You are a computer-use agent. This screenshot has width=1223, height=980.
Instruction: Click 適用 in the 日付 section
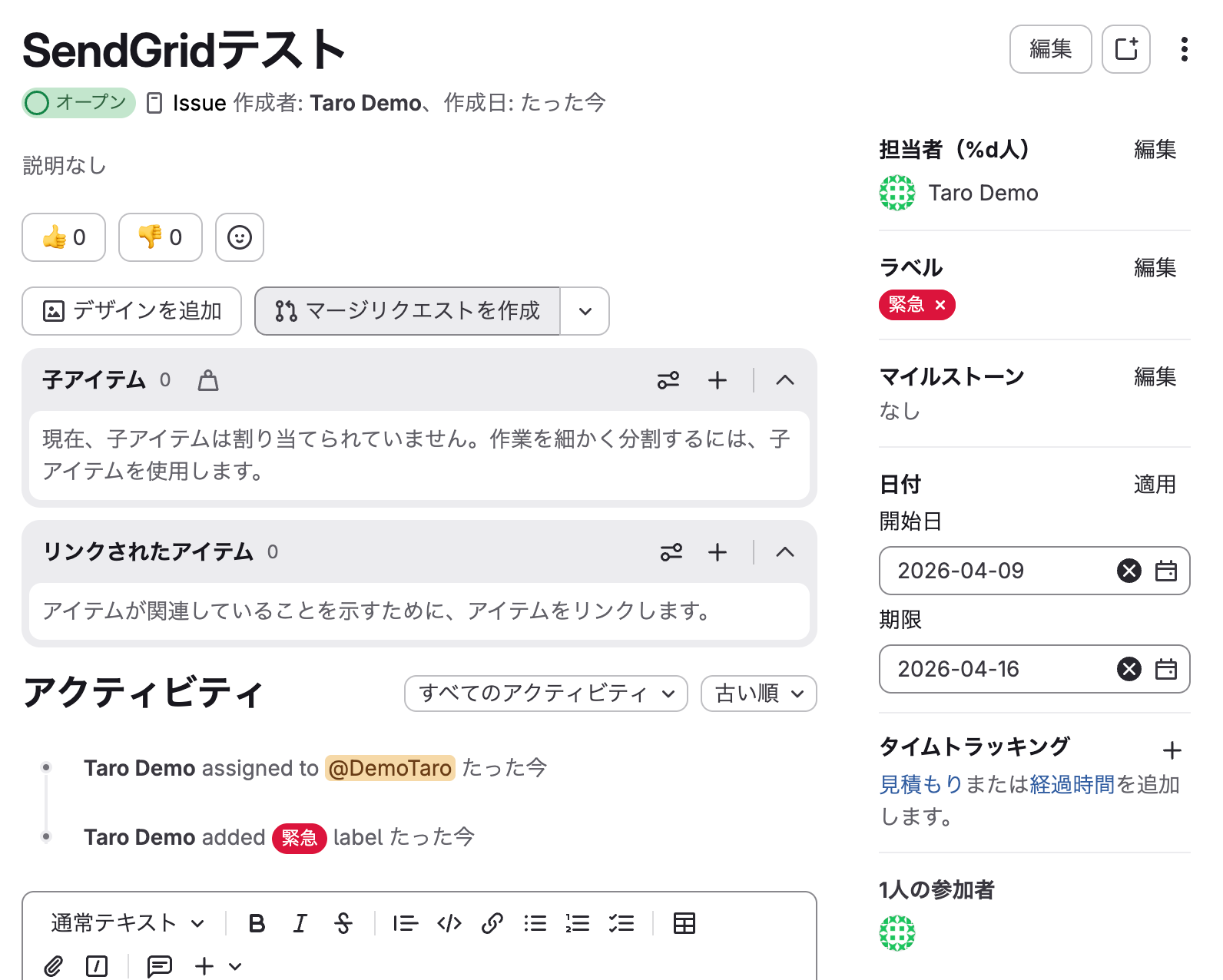pos(1155,485)
